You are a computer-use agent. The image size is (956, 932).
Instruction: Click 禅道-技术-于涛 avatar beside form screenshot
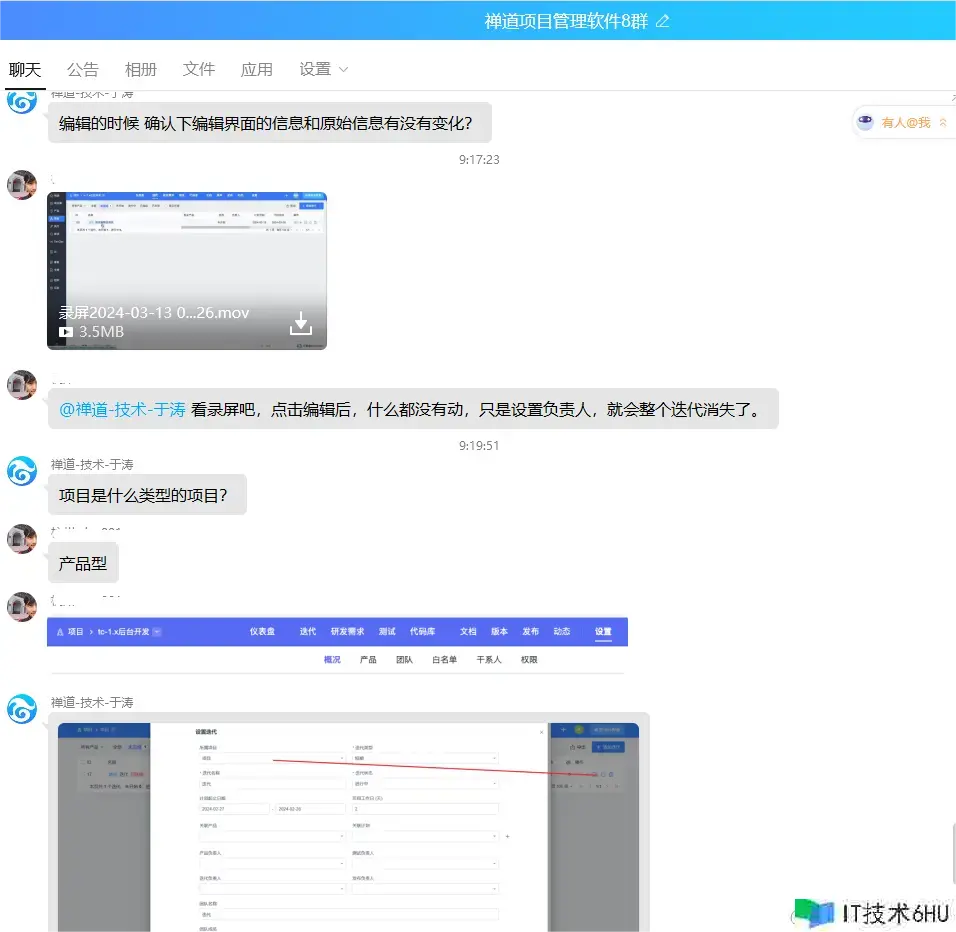(22, 709)
